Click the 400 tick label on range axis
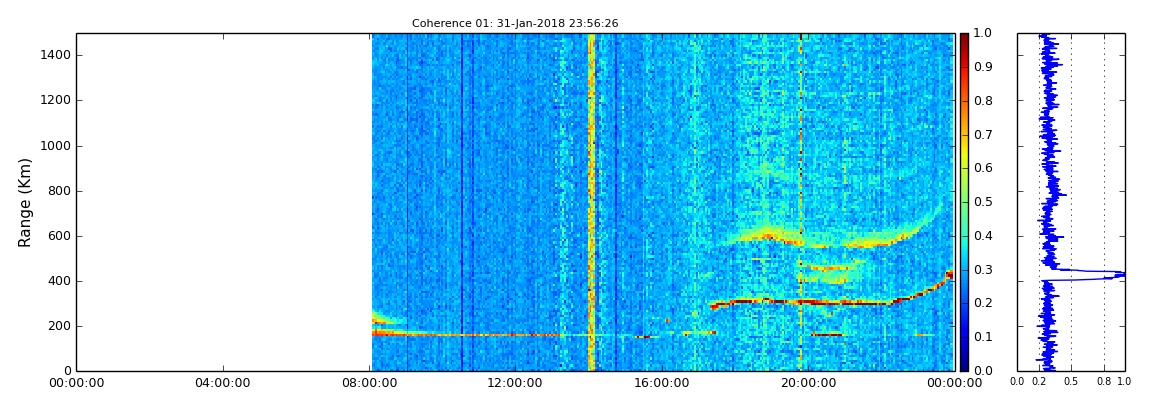 tap(59, 282)
